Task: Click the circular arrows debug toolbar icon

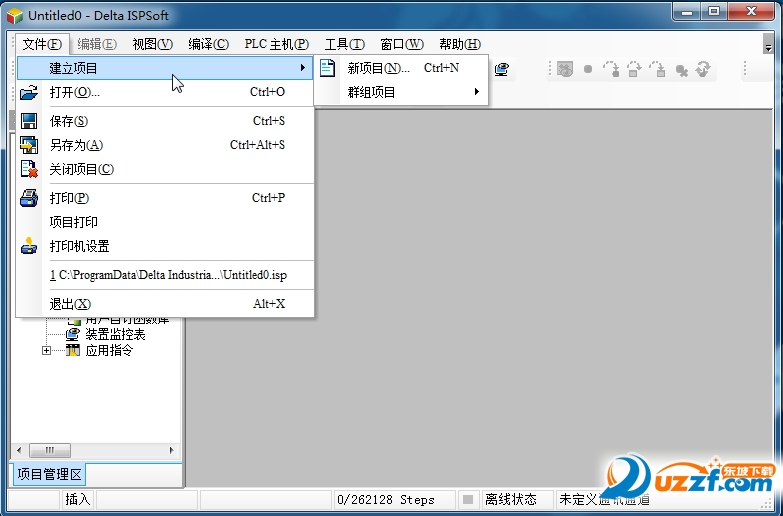Action: pyautogui.click(x=703, y=69)
